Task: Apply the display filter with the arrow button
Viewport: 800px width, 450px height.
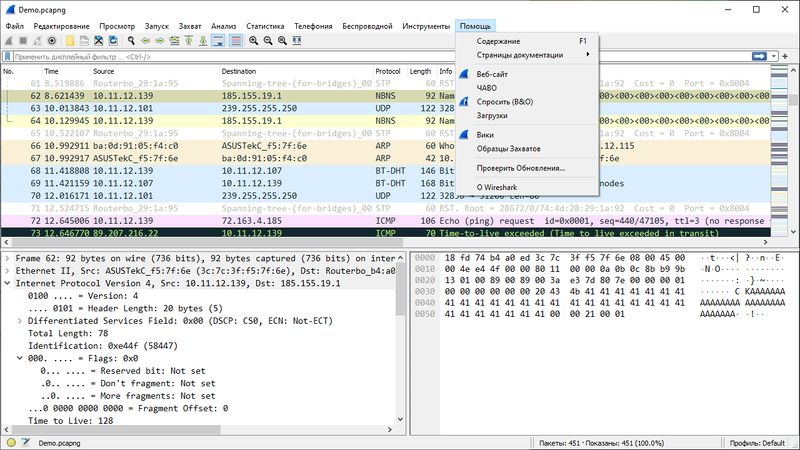Action: (759, 56)
